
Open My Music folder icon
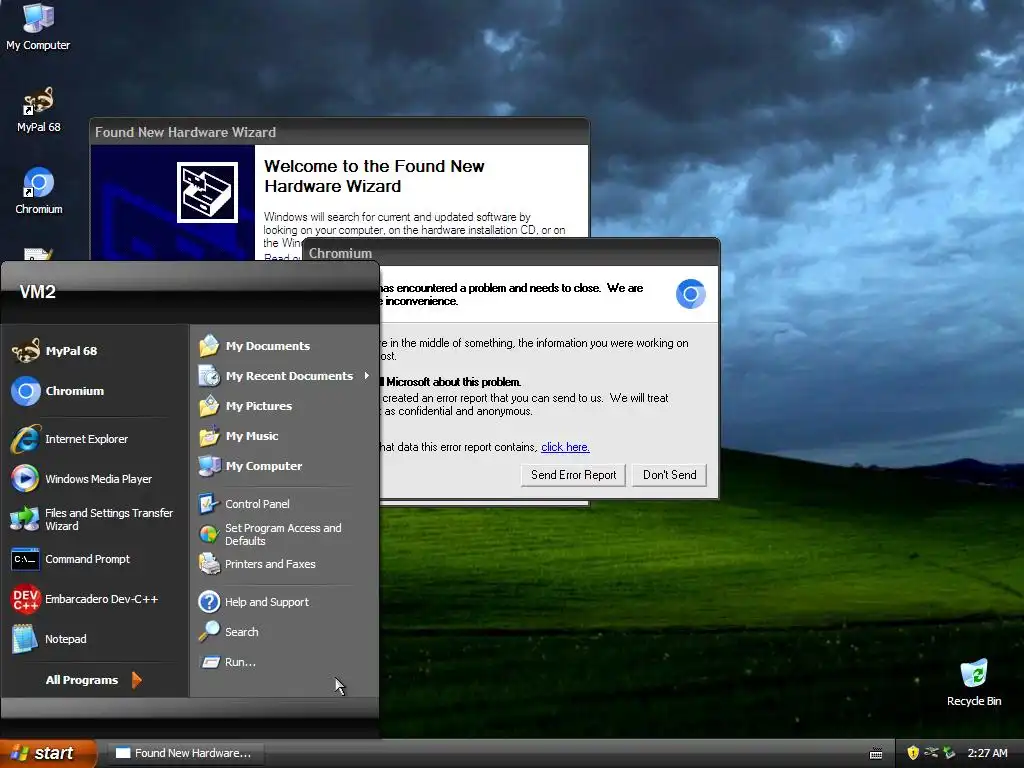click(209, 436)
